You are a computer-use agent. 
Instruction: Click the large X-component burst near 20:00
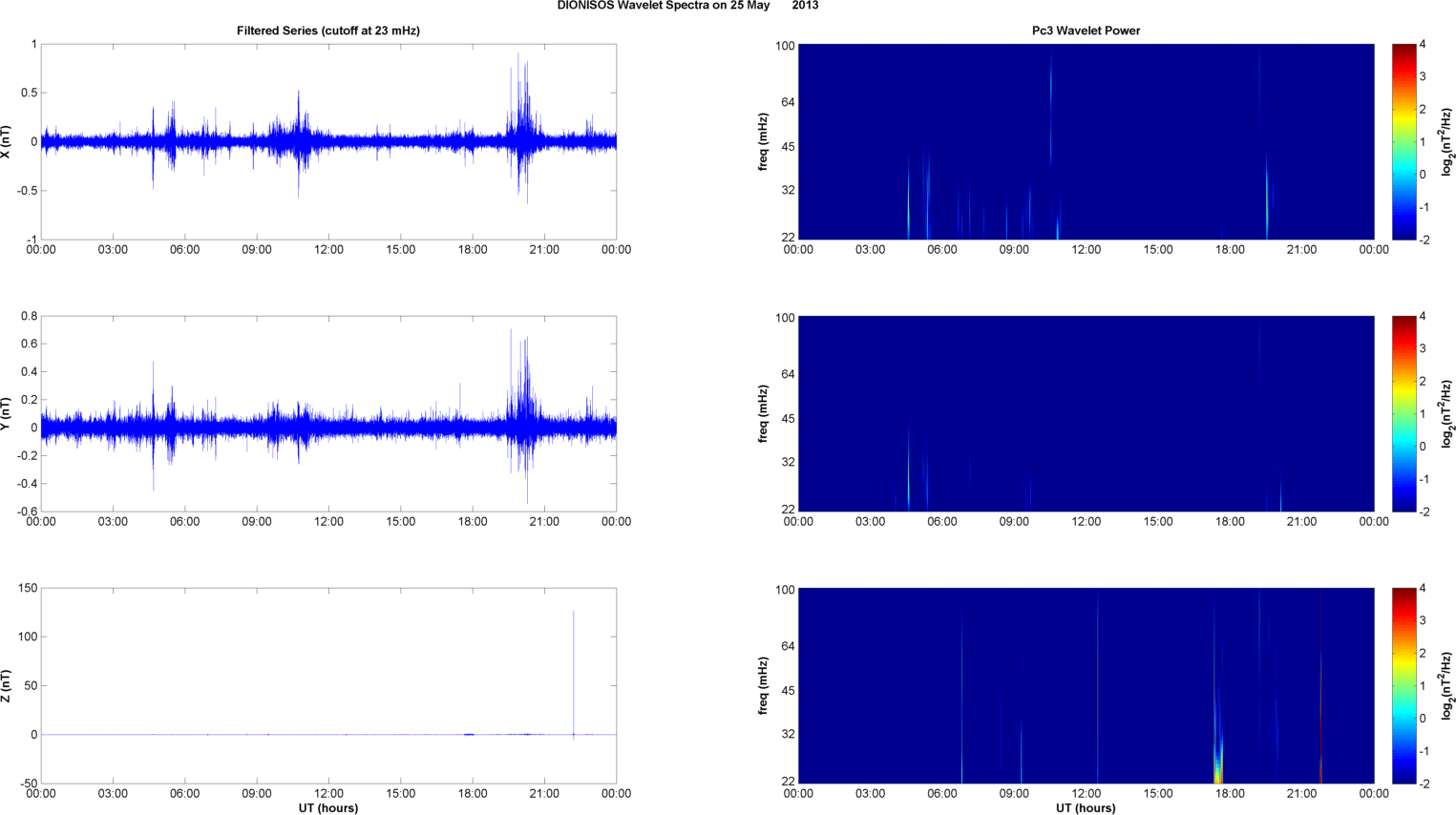coord(522,129)
